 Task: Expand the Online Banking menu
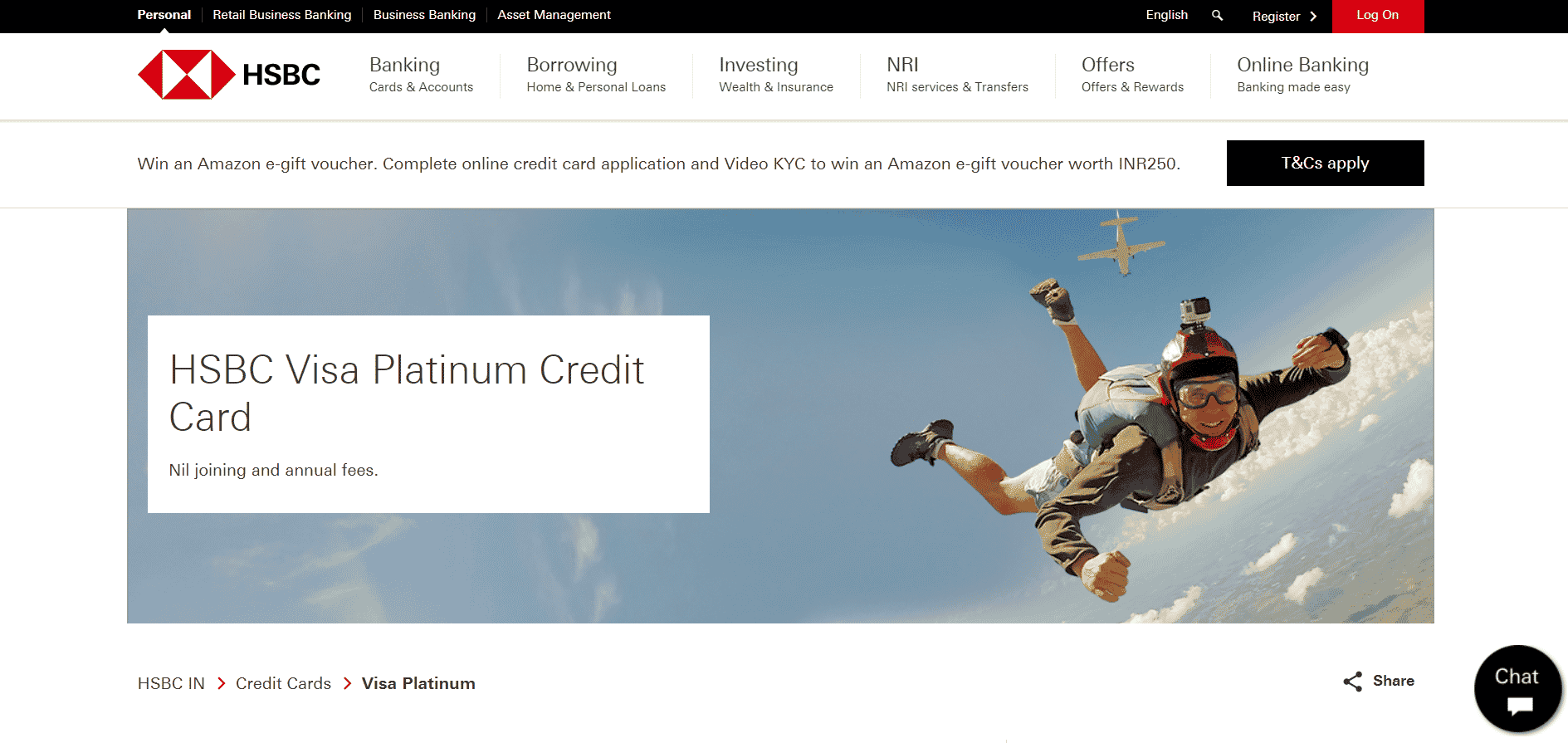(x=1302, y=75)
